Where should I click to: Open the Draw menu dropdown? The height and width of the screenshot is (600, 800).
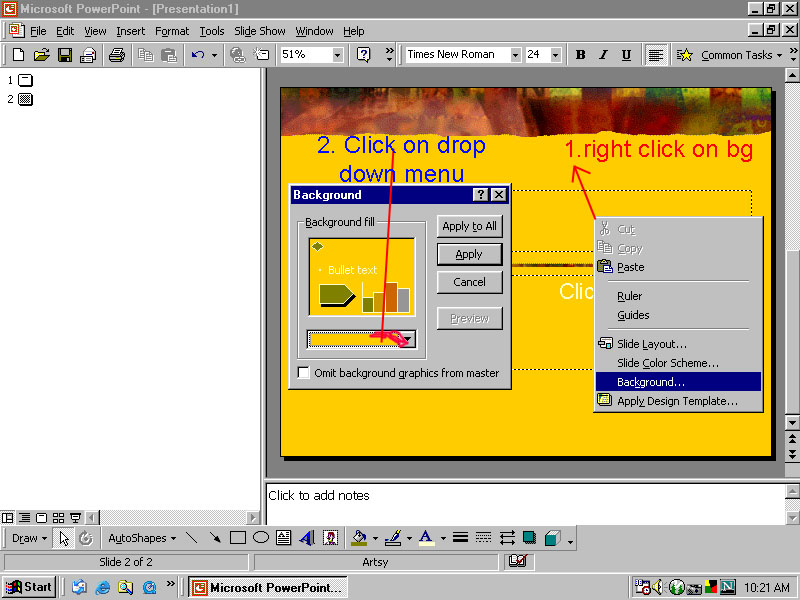coord(29,538)
